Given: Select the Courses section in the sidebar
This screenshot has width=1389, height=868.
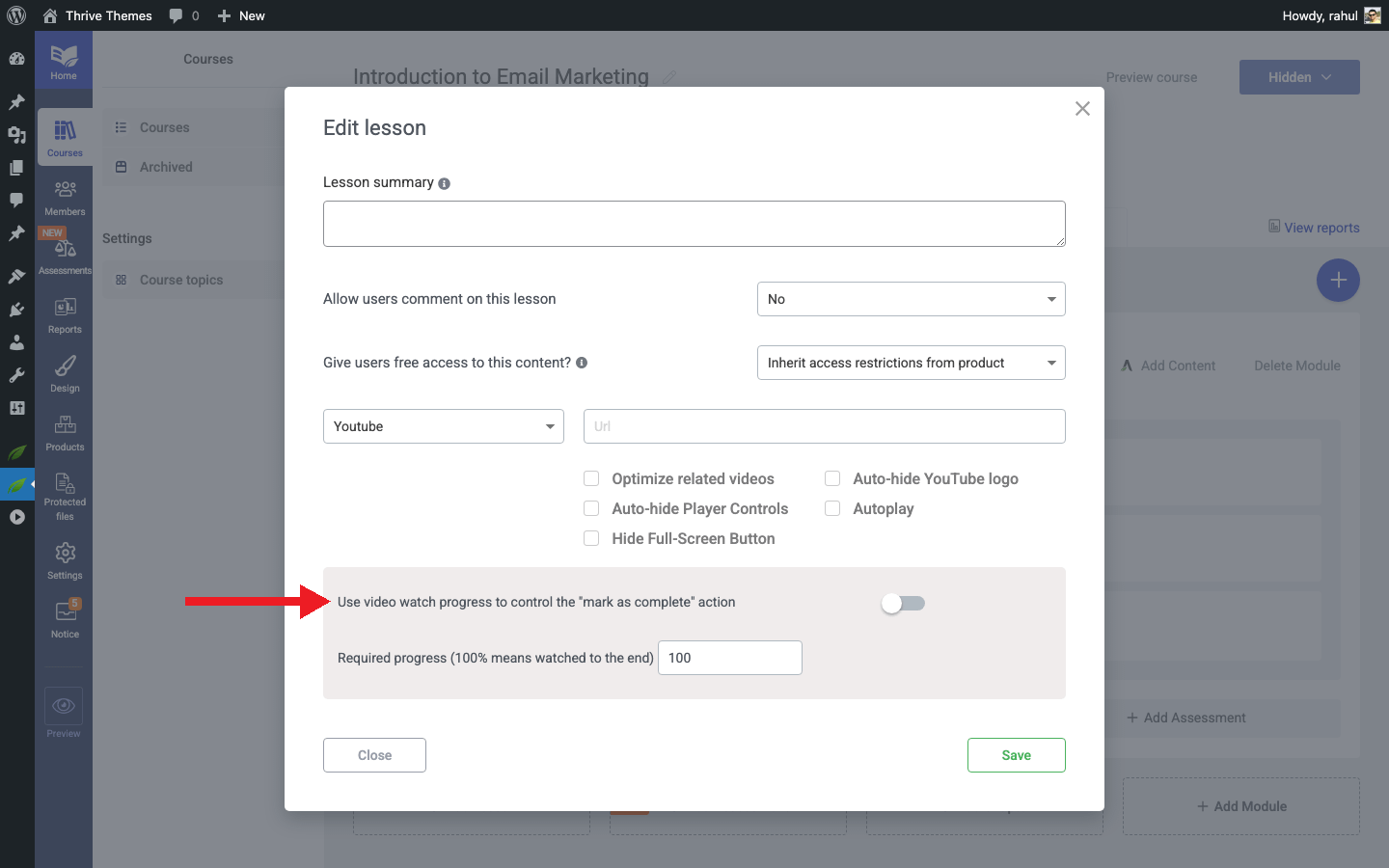Looking at the screenshot, I should pyautogui.click(x=64, y=136).
